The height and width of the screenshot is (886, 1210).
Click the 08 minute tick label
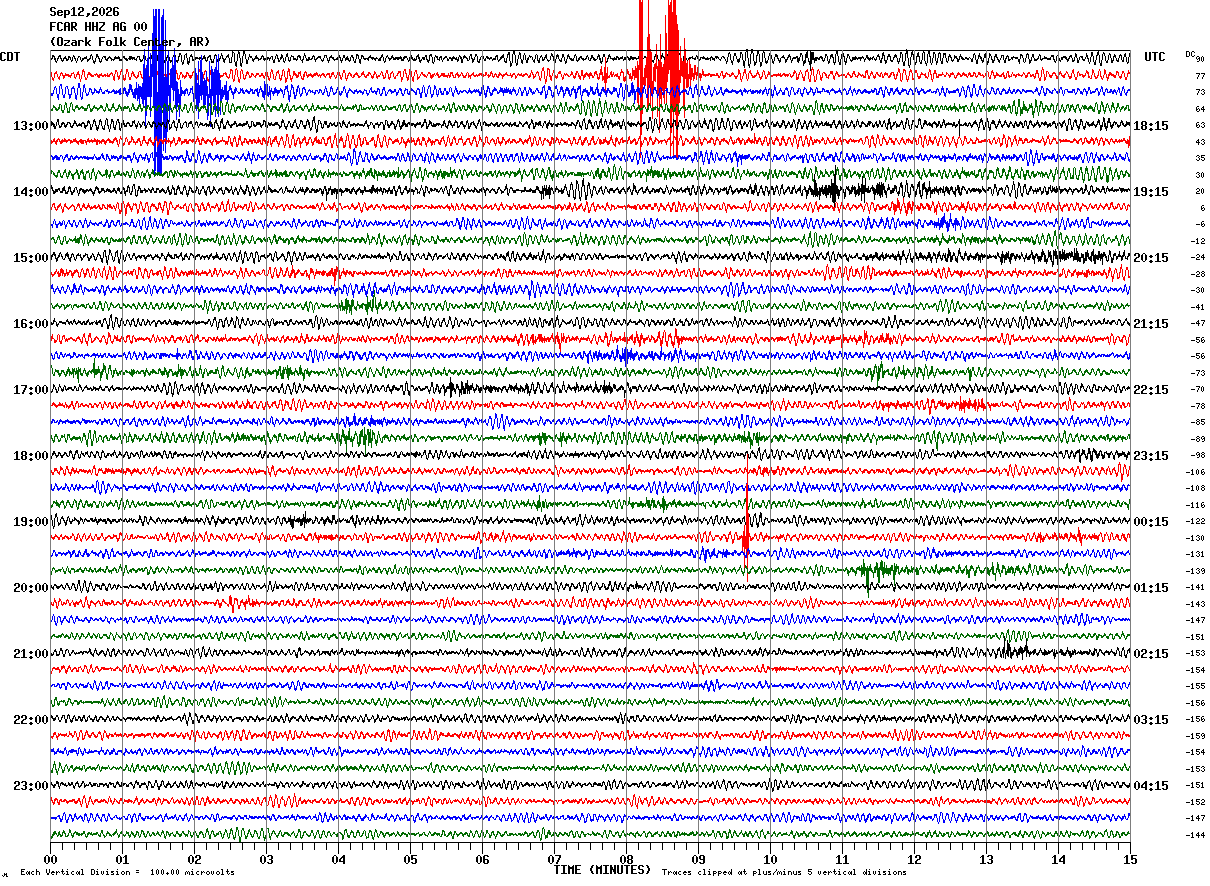pyautogui.click(x=626, y=859)
